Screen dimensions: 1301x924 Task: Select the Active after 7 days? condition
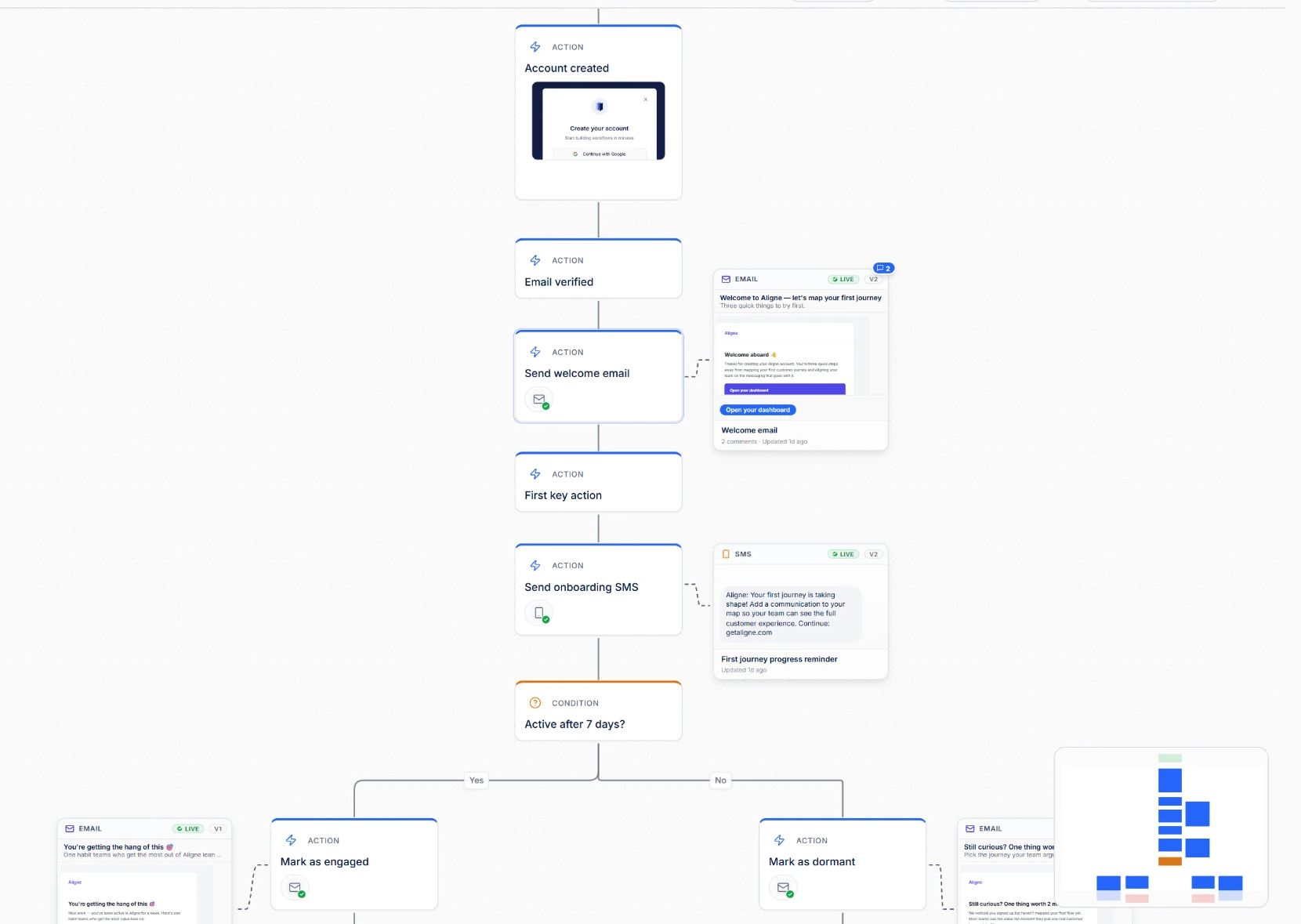[599, 711]
